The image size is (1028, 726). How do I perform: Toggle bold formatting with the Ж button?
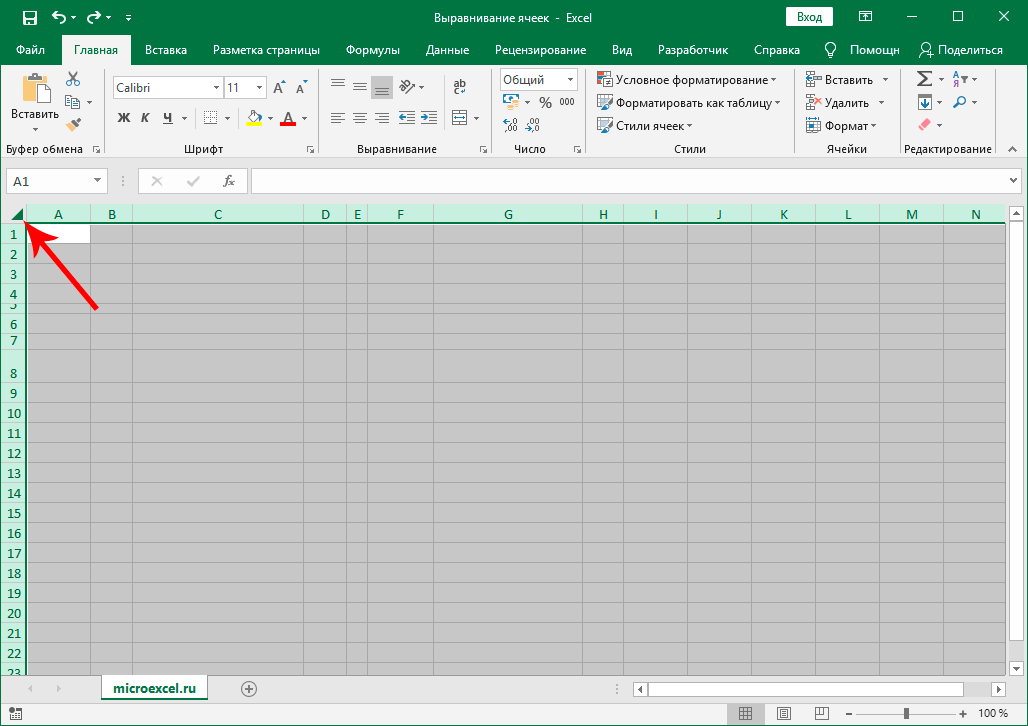(x=124, y=118)
